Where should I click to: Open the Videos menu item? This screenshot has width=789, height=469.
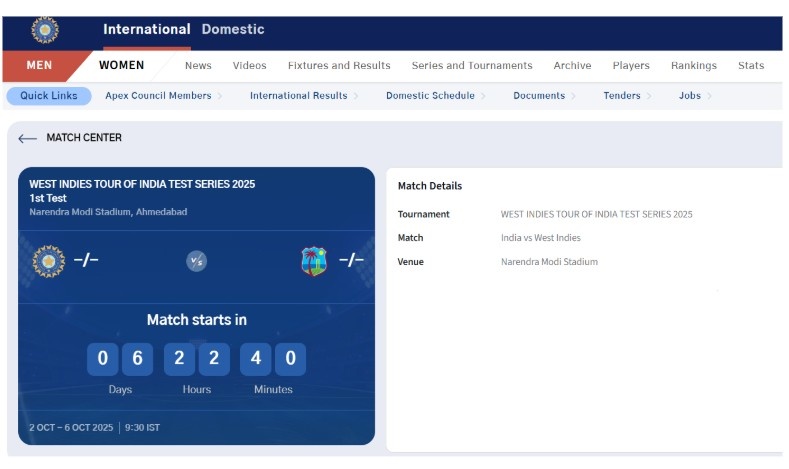tap(250, 65)
